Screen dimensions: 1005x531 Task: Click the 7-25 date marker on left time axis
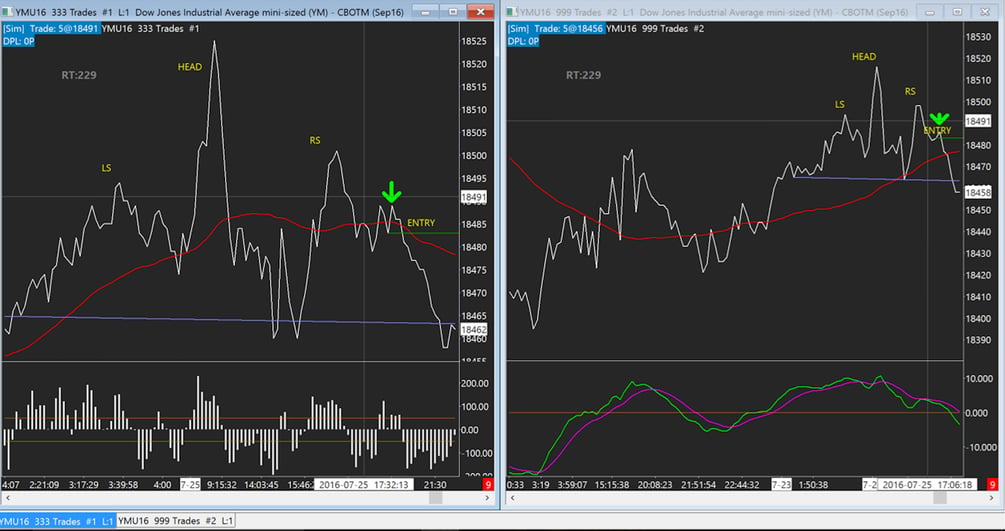(x=190, y=485)
